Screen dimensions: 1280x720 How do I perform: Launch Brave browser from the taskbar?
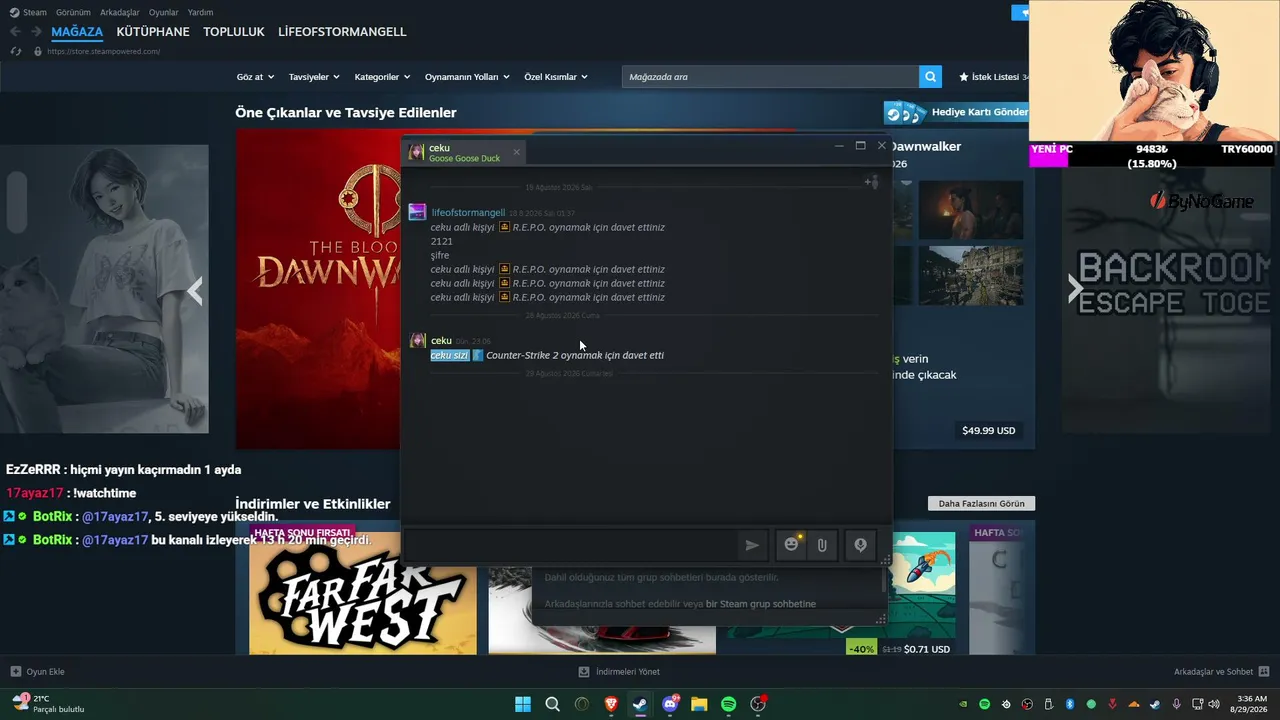(611, 704)
